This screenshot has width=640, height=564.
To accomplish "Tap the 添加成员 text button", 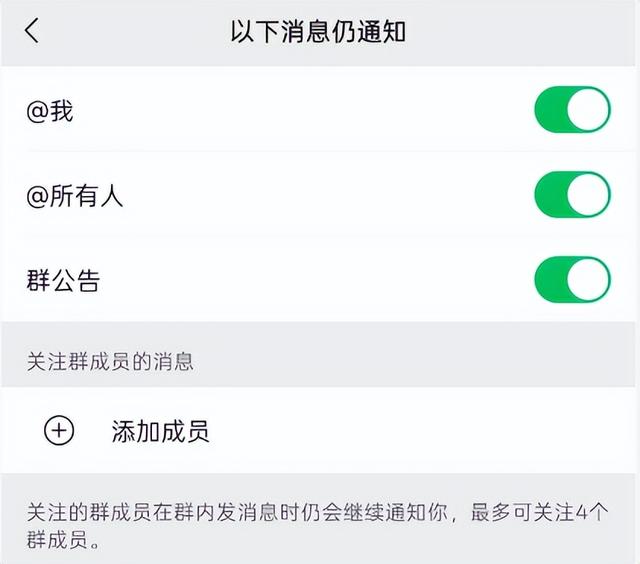I will (x=160, y=431).
